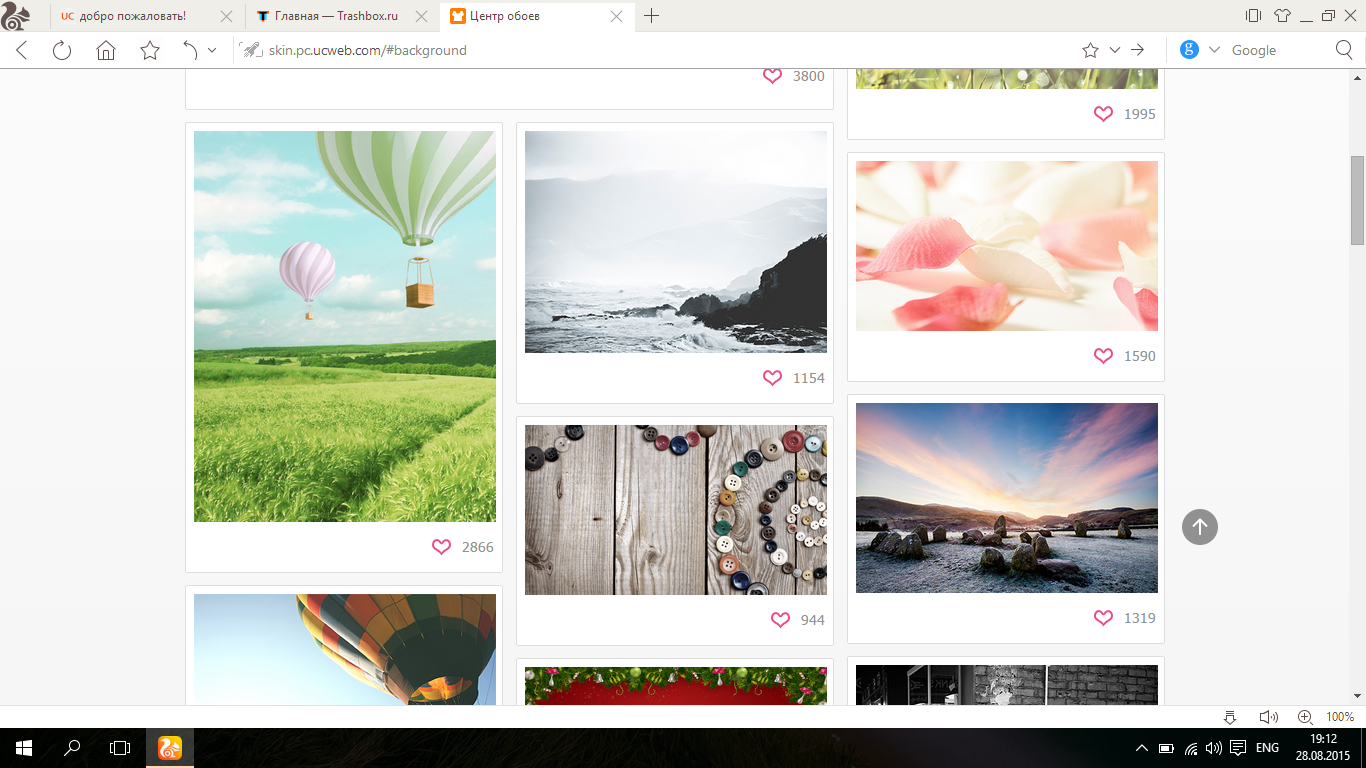Like the green balloon wallpaper with 2866 hearts

coord(441,547)
